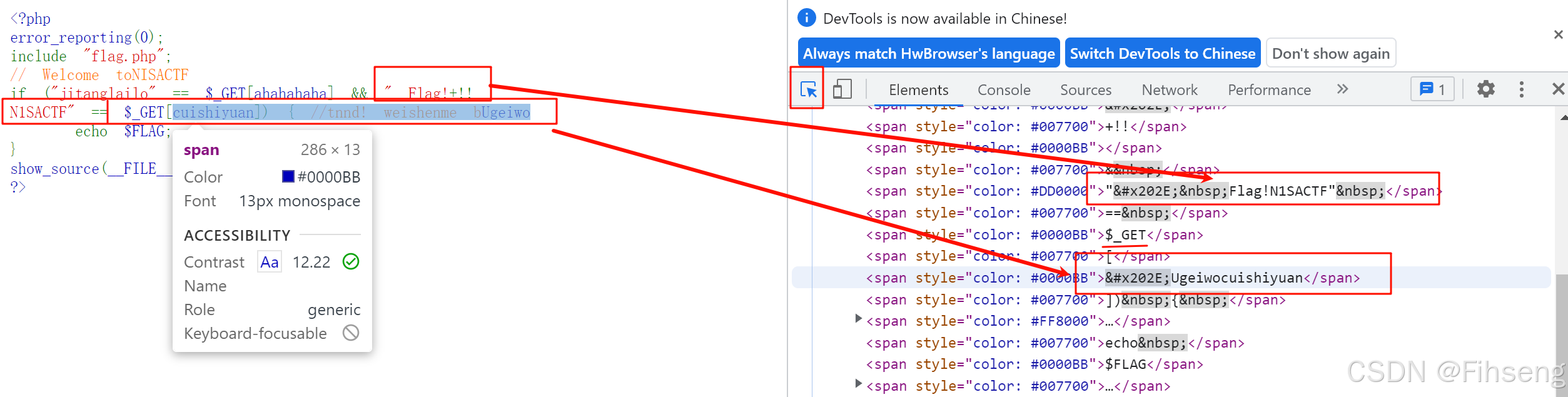Viewport: 1568px width, 397px height.
Task: Click Don't show again button
Action: [1331, 53]
